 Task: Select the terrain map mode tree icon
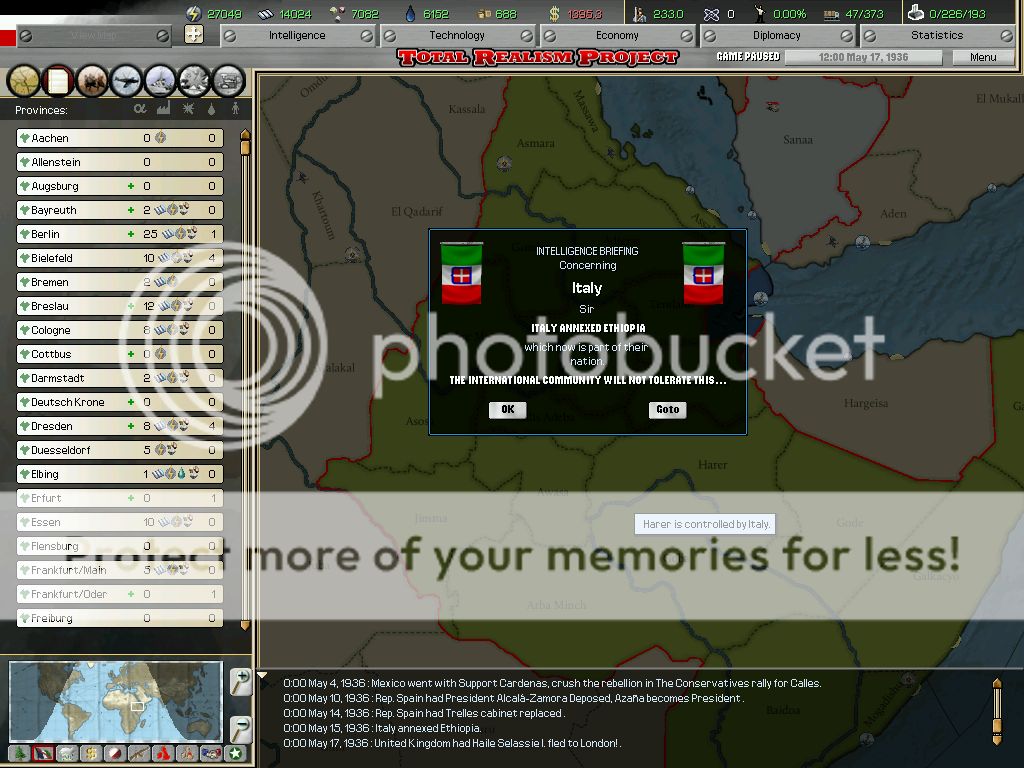(21, 753)
